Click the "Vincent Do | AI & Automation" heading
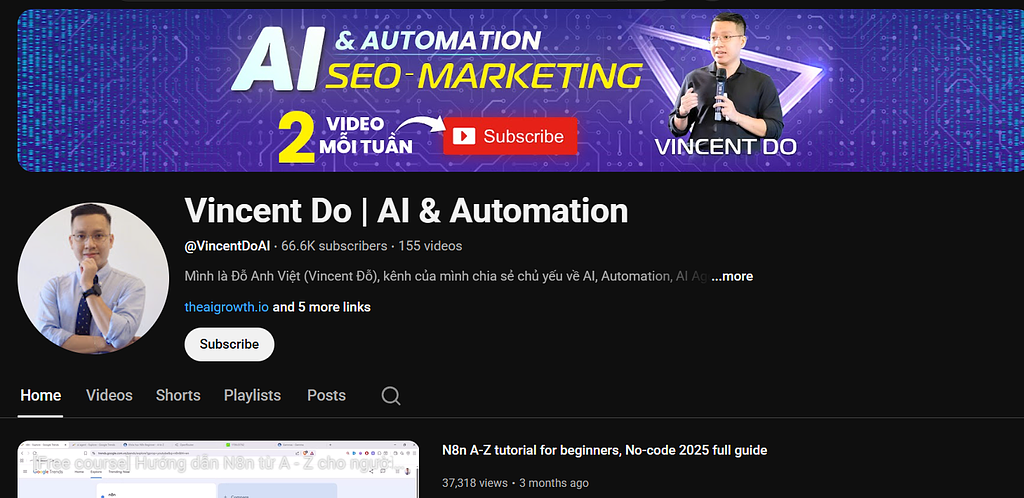Image resolution: width=1024 pixels, height=498 pixels. coord(406,211)
